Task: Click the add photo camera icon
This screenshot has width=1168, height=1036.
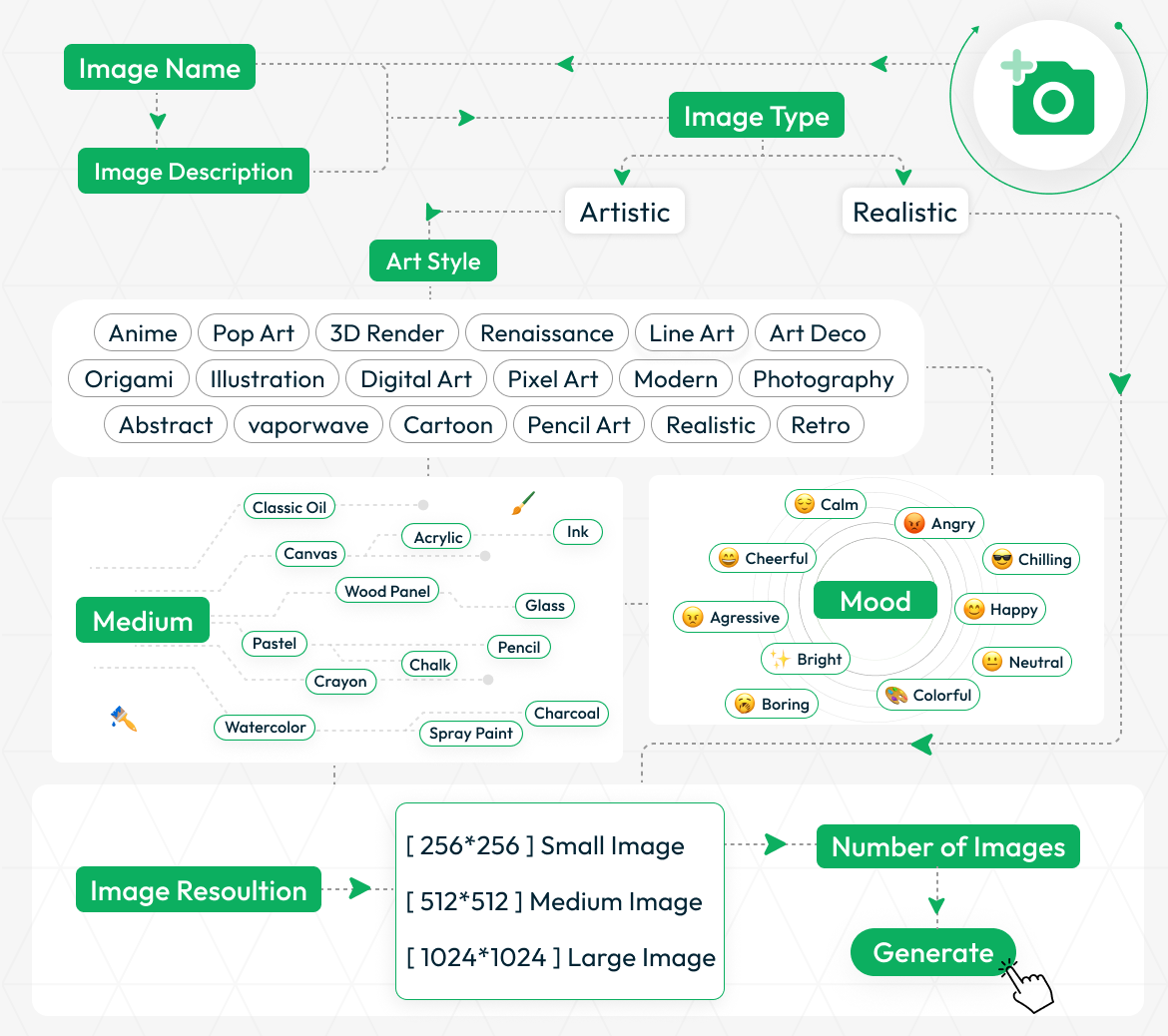Action: coord(1049,96)
